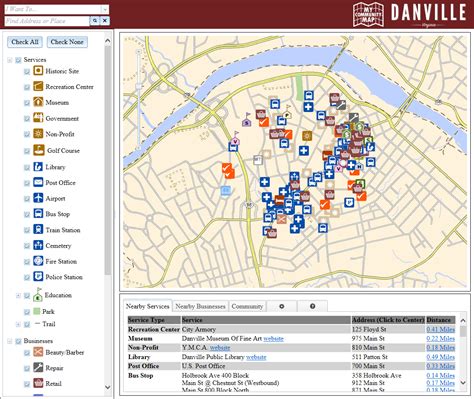Screen dimensions: 474x399
Task: Click the Police Station legend icon
Action: (38, 277)
